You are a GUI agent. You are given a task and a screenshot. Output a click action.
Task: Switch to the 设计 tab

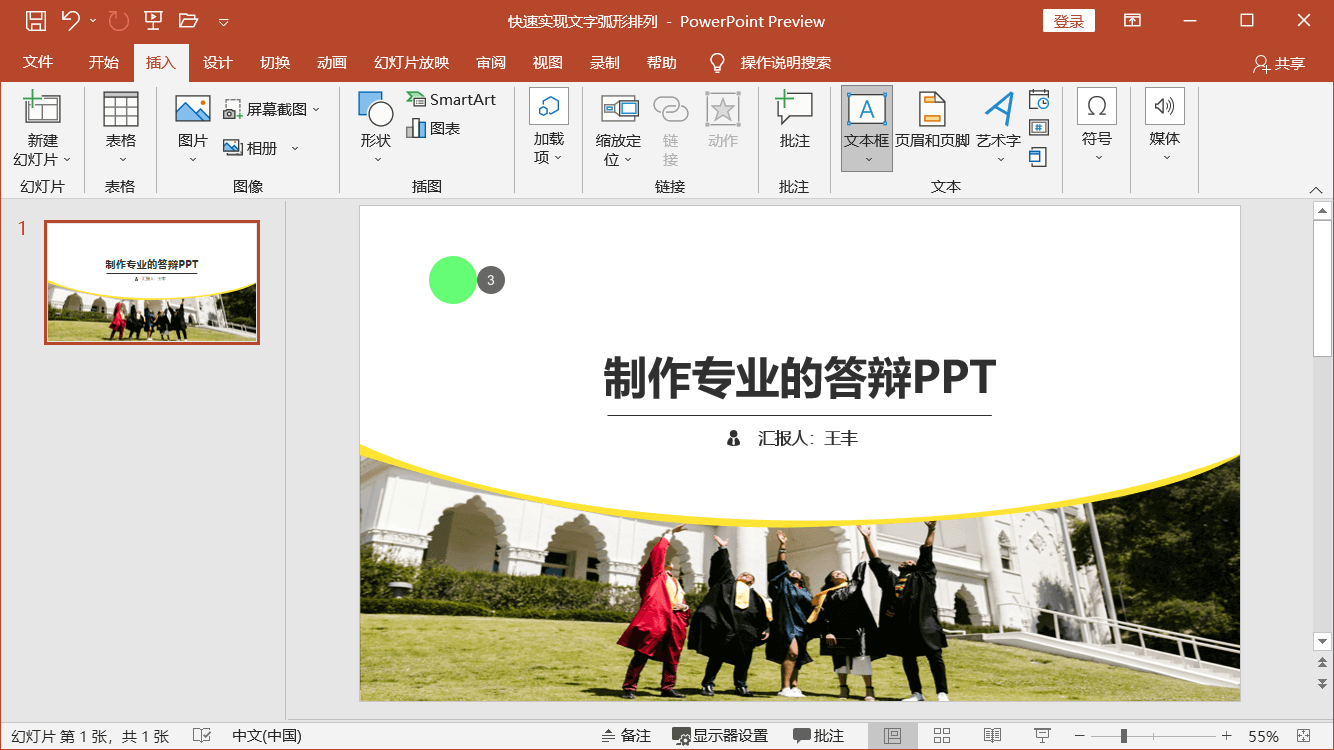click(x=217, y=62)
